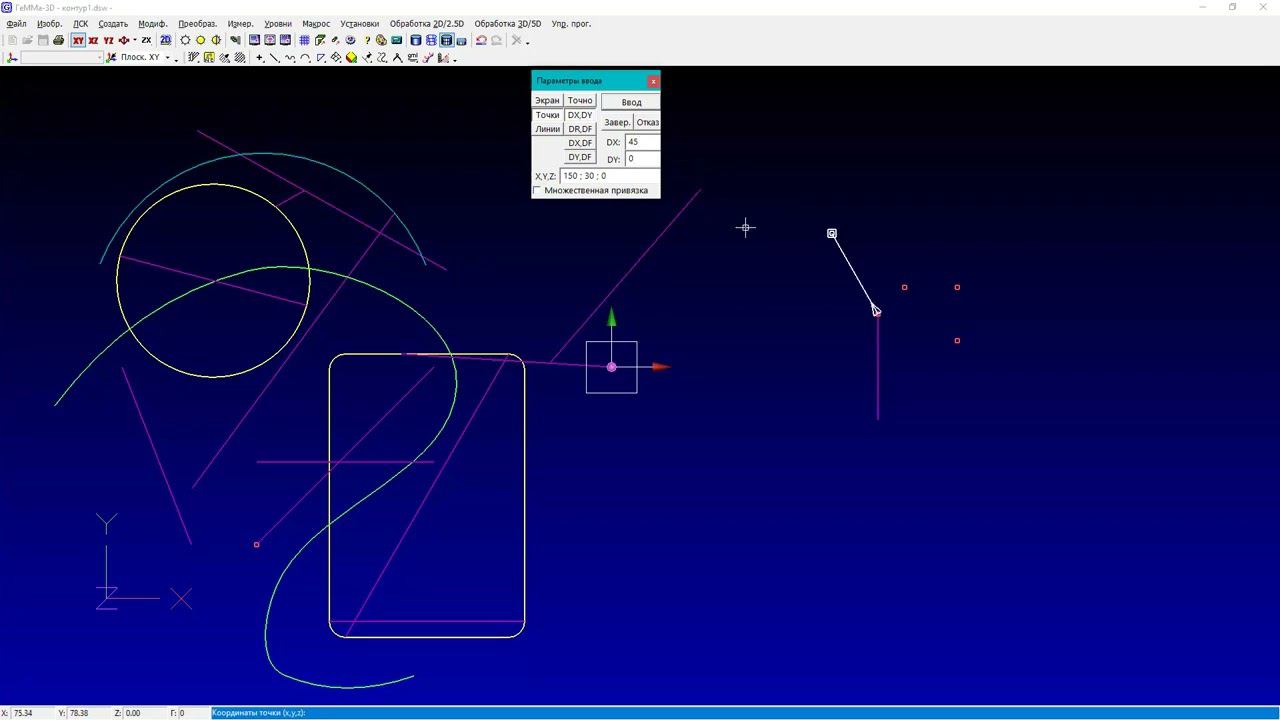This screenshot has height=720, width=1280.
Task: Select the ZX plane view icon
Action: click(x=146, y=41)
